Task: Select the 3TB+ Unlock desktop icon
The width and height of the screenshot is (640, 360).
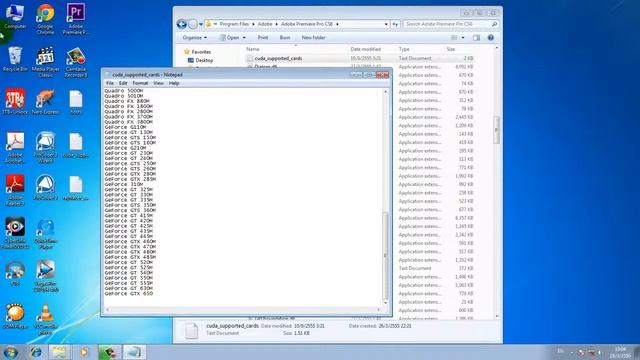Action: pyautogui.click(x=15, y=102)
